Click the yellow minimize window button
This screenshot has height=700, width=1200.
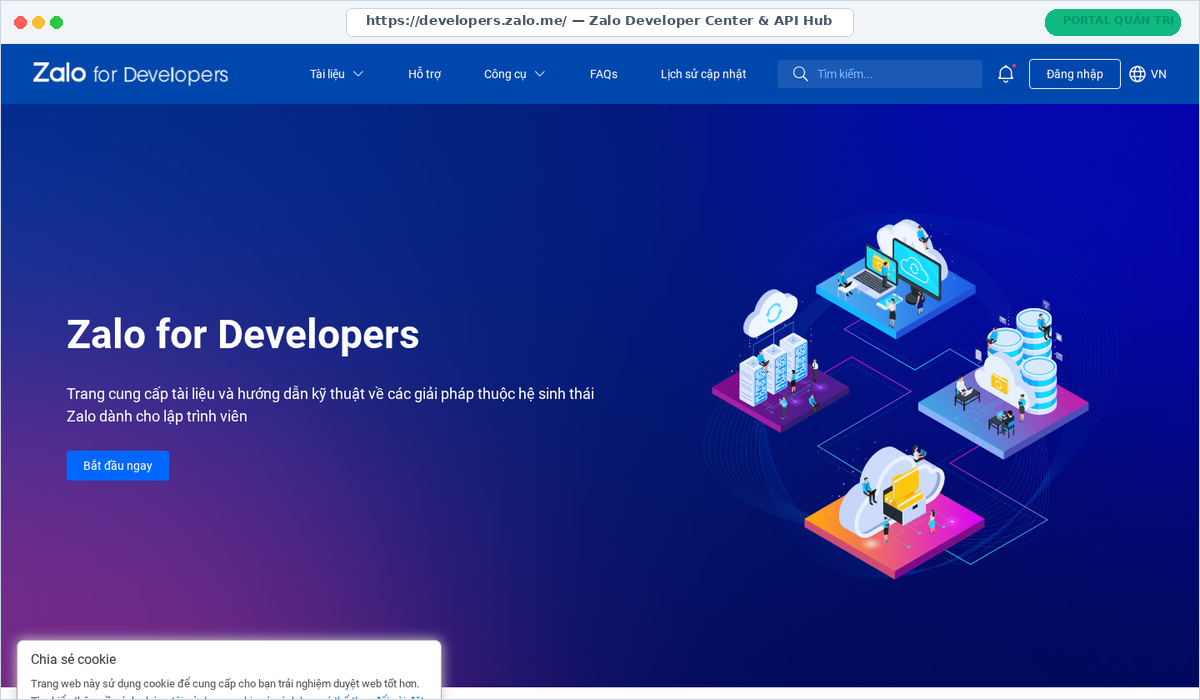pos(39,22)
